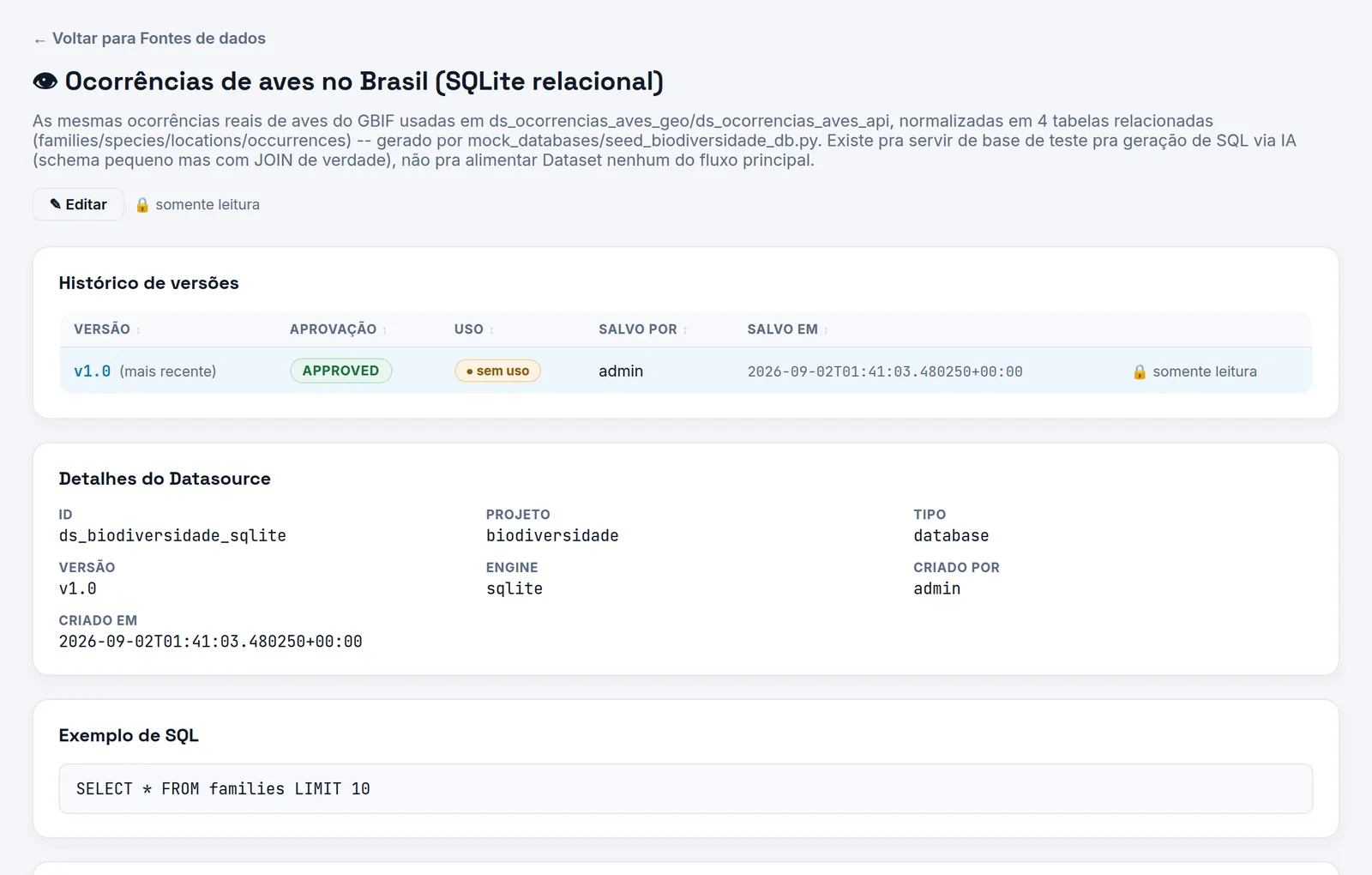Click '(mais recente)' label in version row

(168, 371)
